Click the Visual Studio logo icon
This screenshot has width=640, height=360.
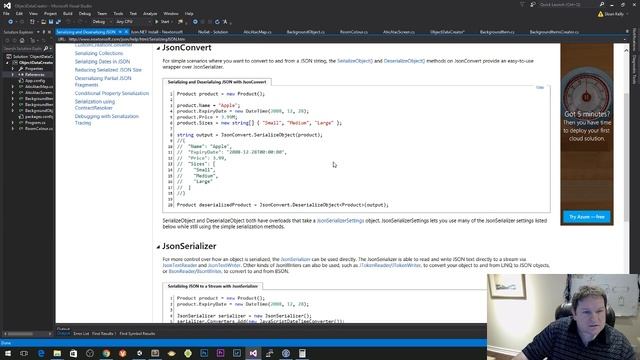[x=7, y=5]
